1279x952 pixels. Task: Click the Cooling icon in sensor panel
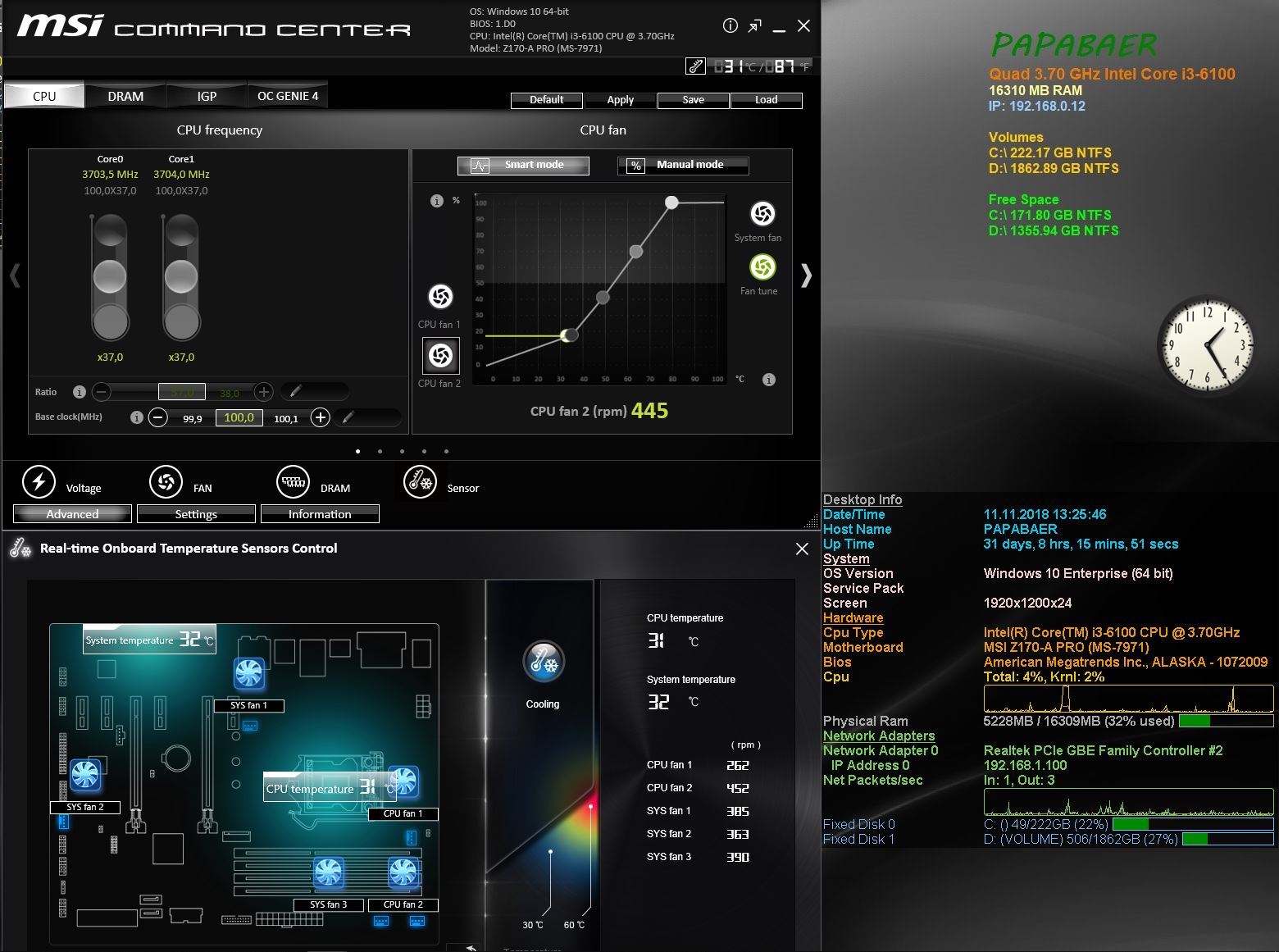pyautogui.click(x=543, y=662)
